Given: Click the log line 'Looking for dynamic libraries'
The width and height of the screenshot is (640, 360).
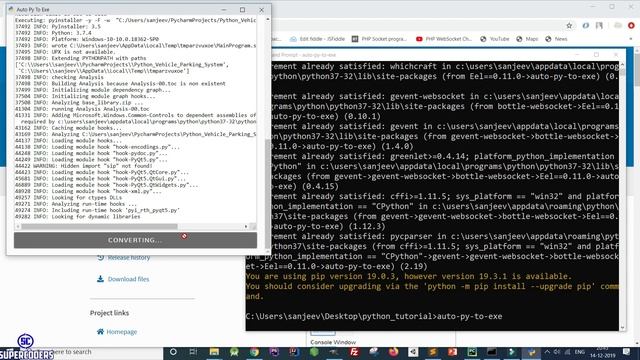Looking at the screenshot, I should (x=78, y=217).
